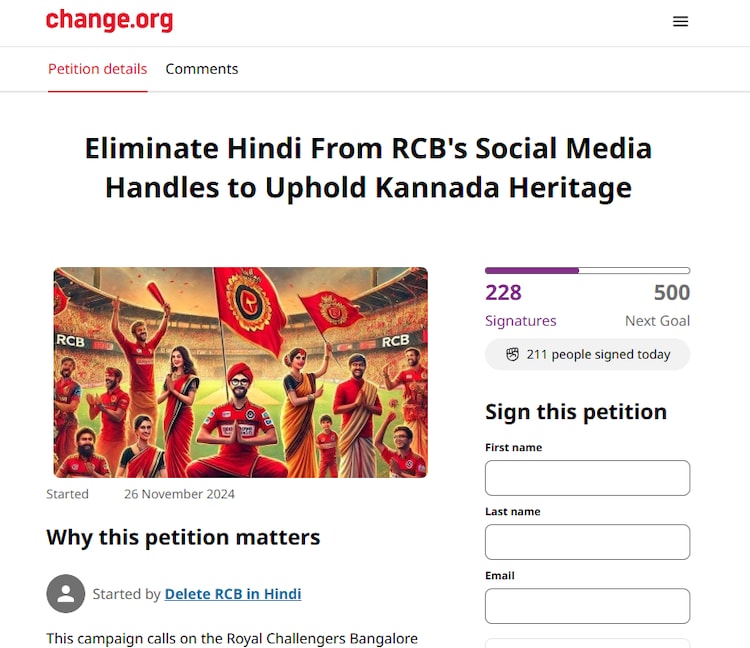Click the 228 signatures count
The width and height of the screenshot is (750, 648).
click(x=503, y=292)
